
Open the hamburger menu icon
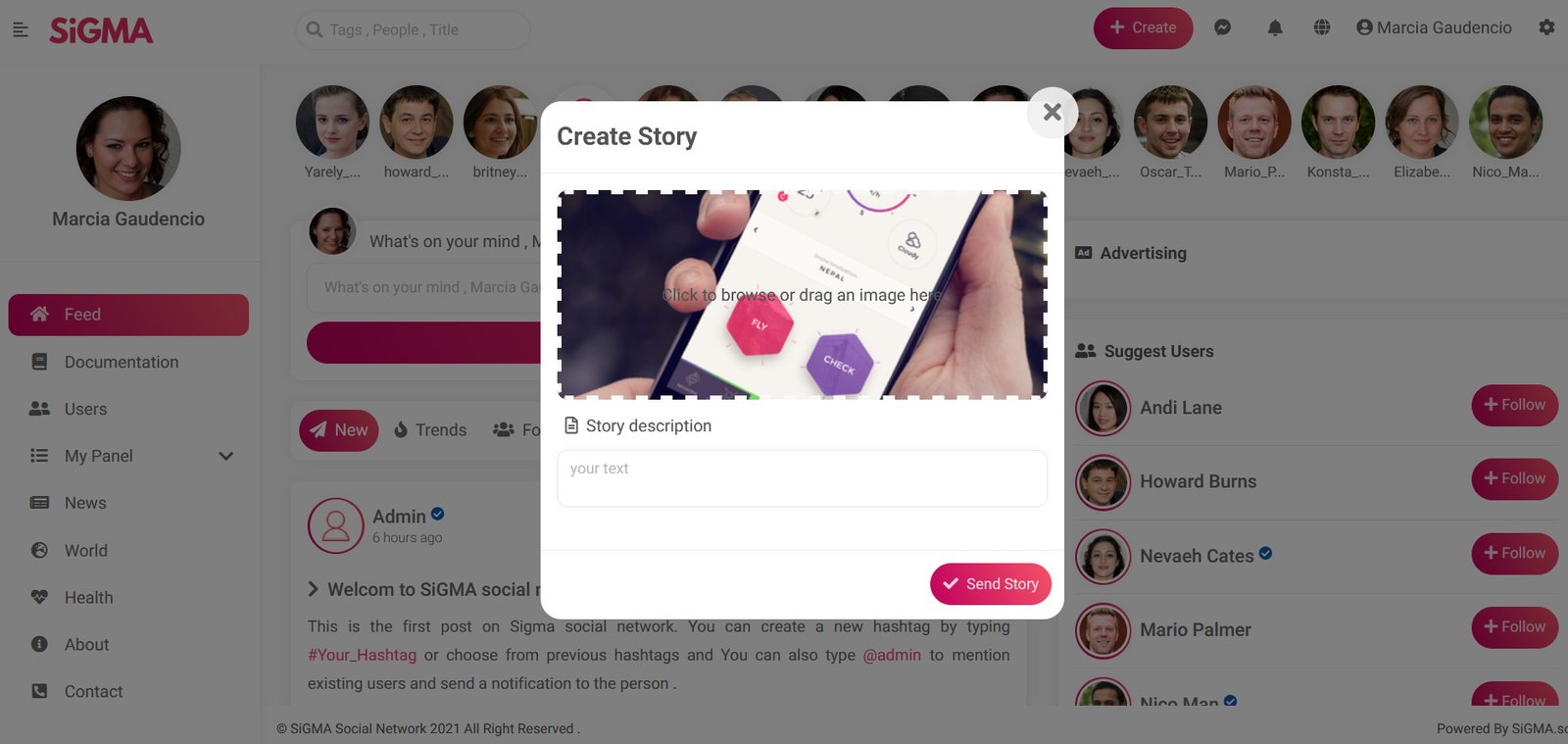point(20,30)
